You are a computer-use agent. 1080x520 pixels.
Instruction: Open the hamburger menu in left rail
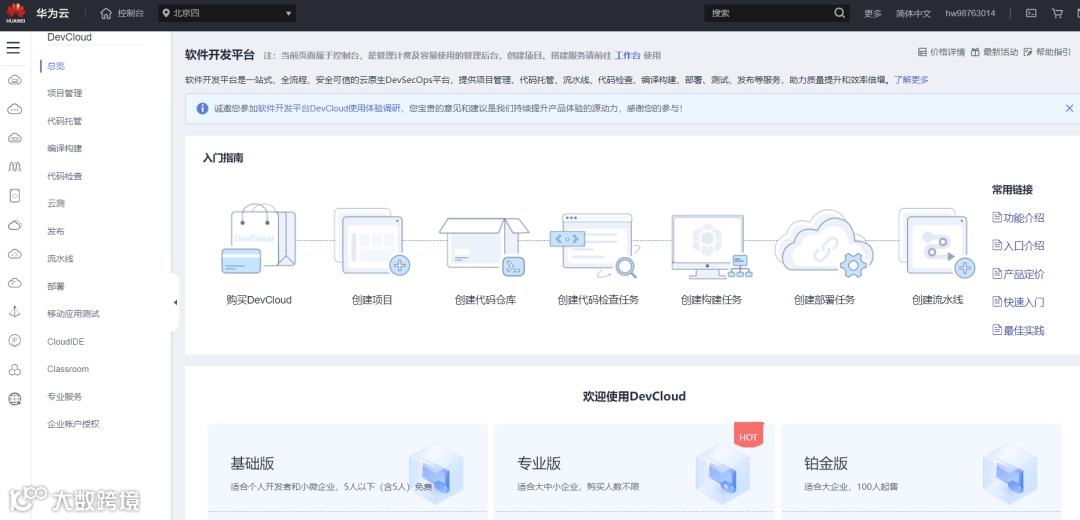coord(13,48)
